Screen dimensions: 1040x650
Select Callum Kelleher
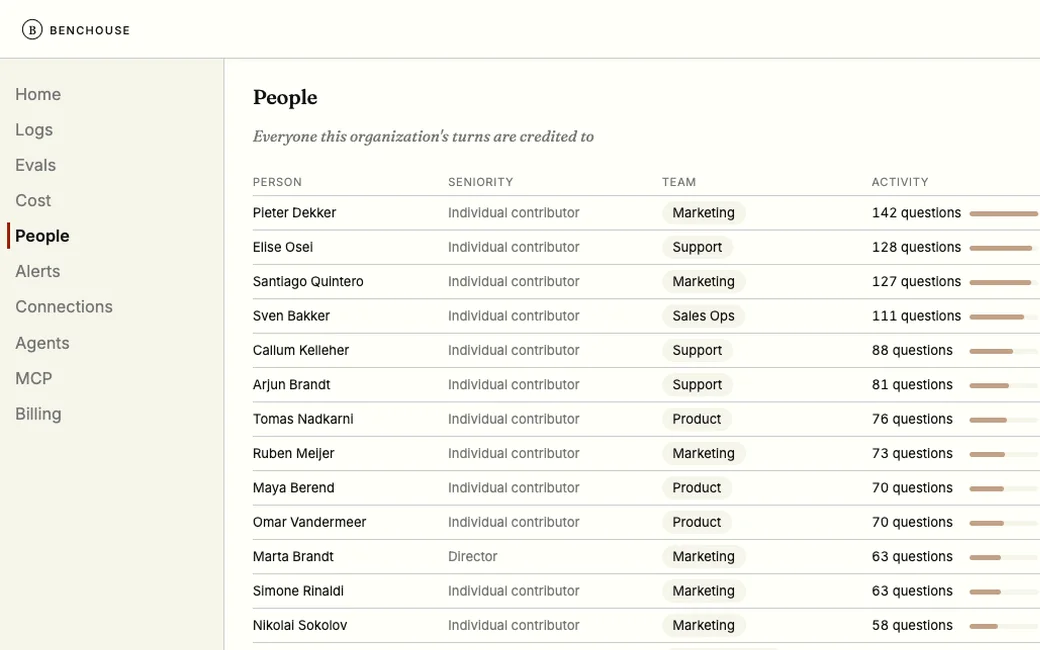click(x=300, y=350)
